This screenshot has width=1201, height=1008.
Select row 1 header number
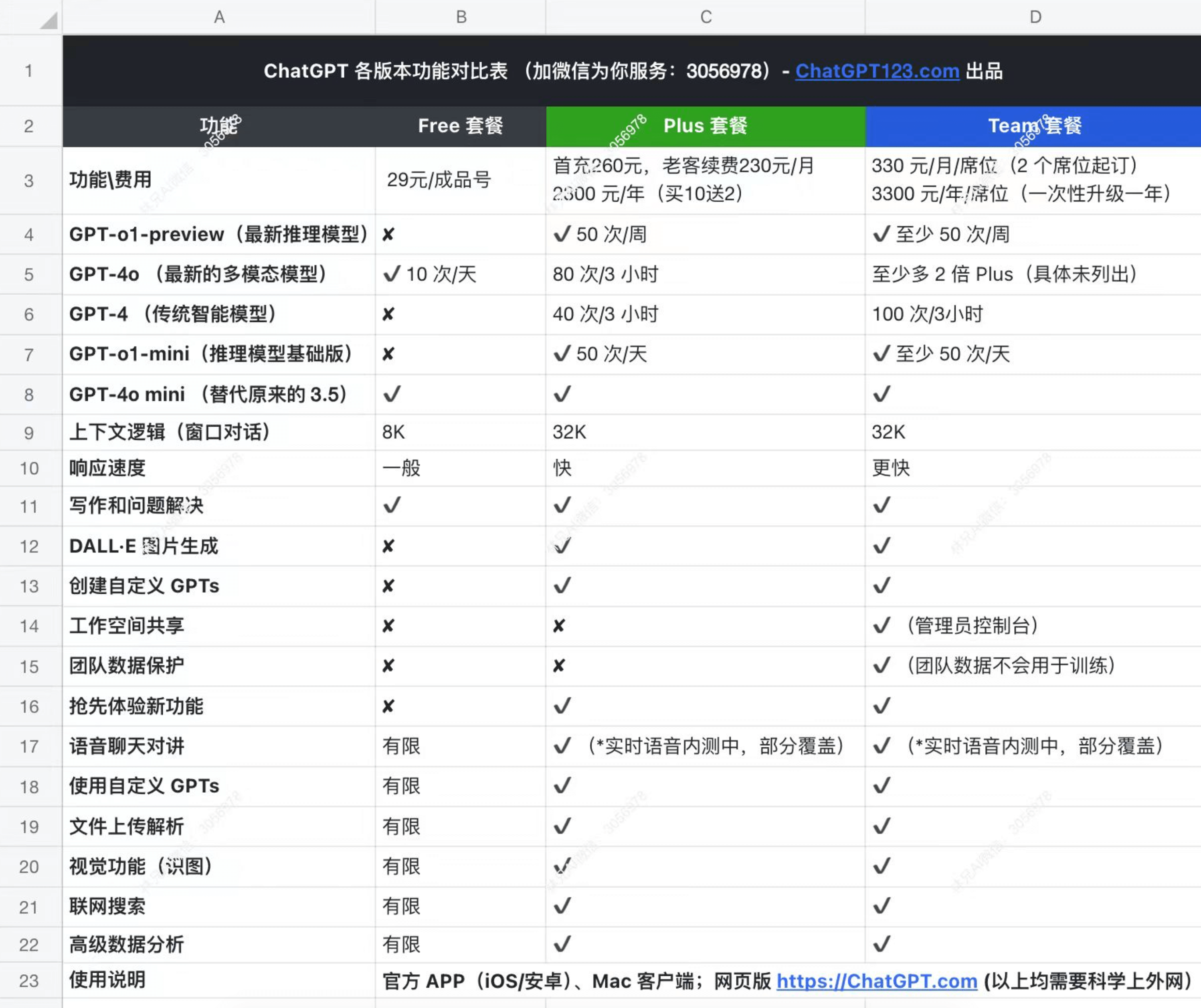point(29,71)
